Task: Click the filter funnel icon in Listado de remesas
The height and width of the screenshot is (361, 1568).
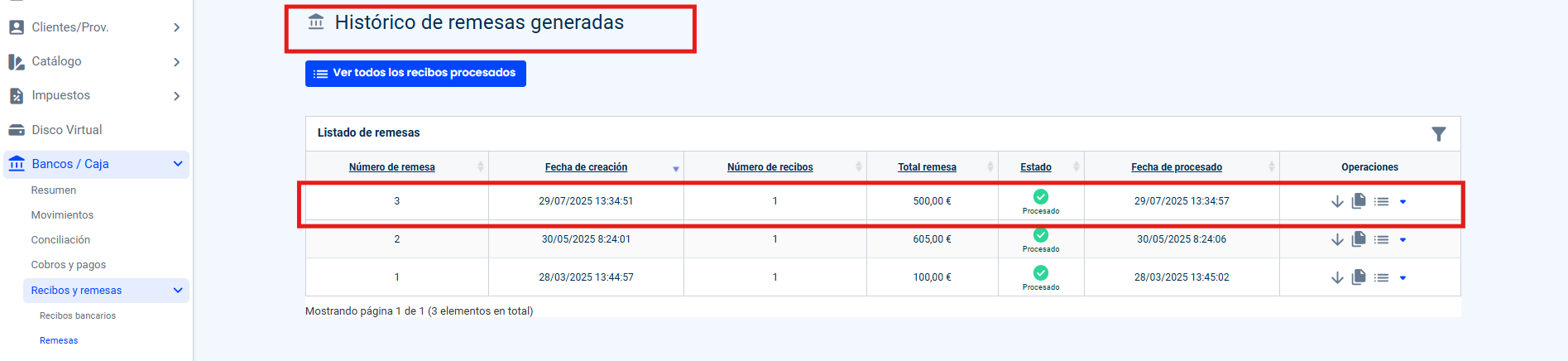Action: click(x=1438, y=134)
